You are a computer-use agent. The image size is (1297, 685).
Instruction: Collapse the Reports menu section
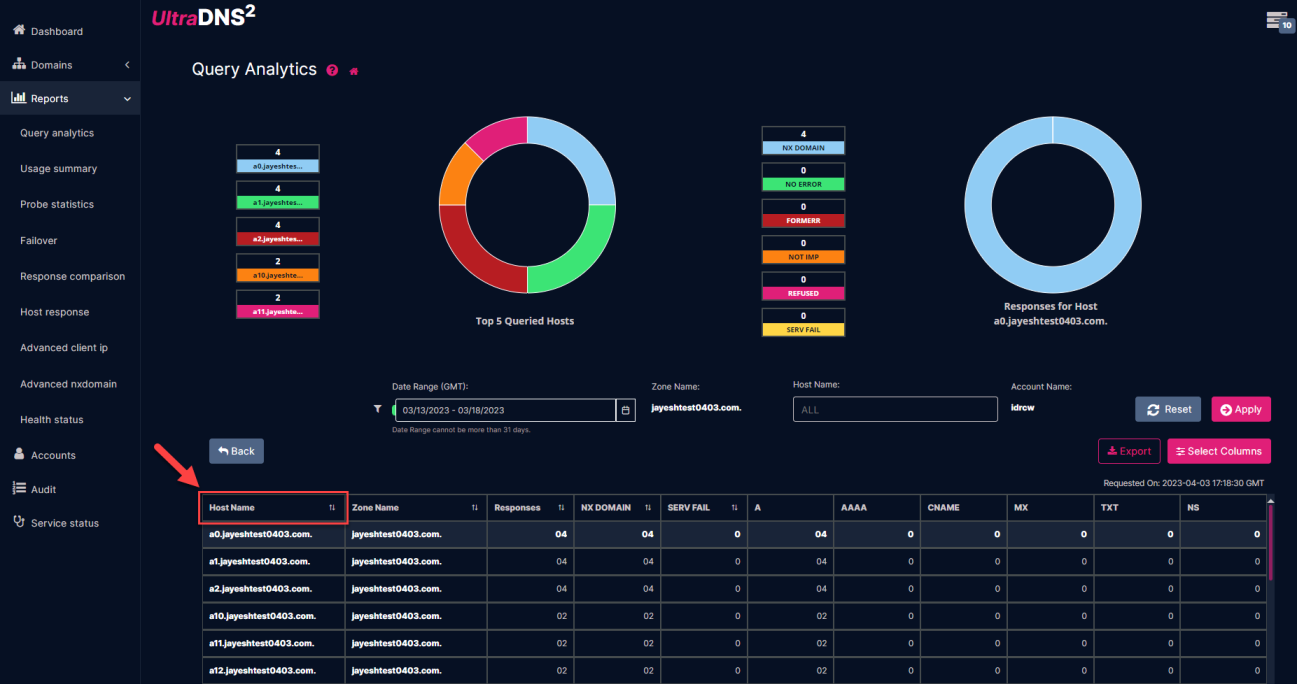127,99
